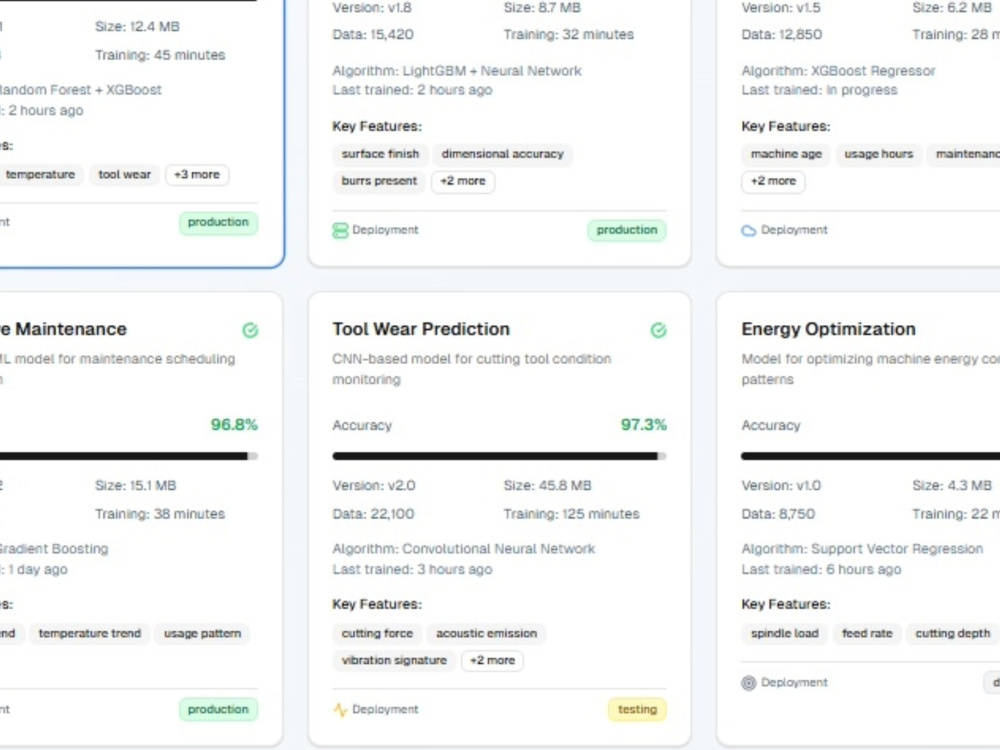Select the 'usage pattern' feature chip
This screenshot has width=1000, height=750.
pyautogui.click(x=202, y=634)
